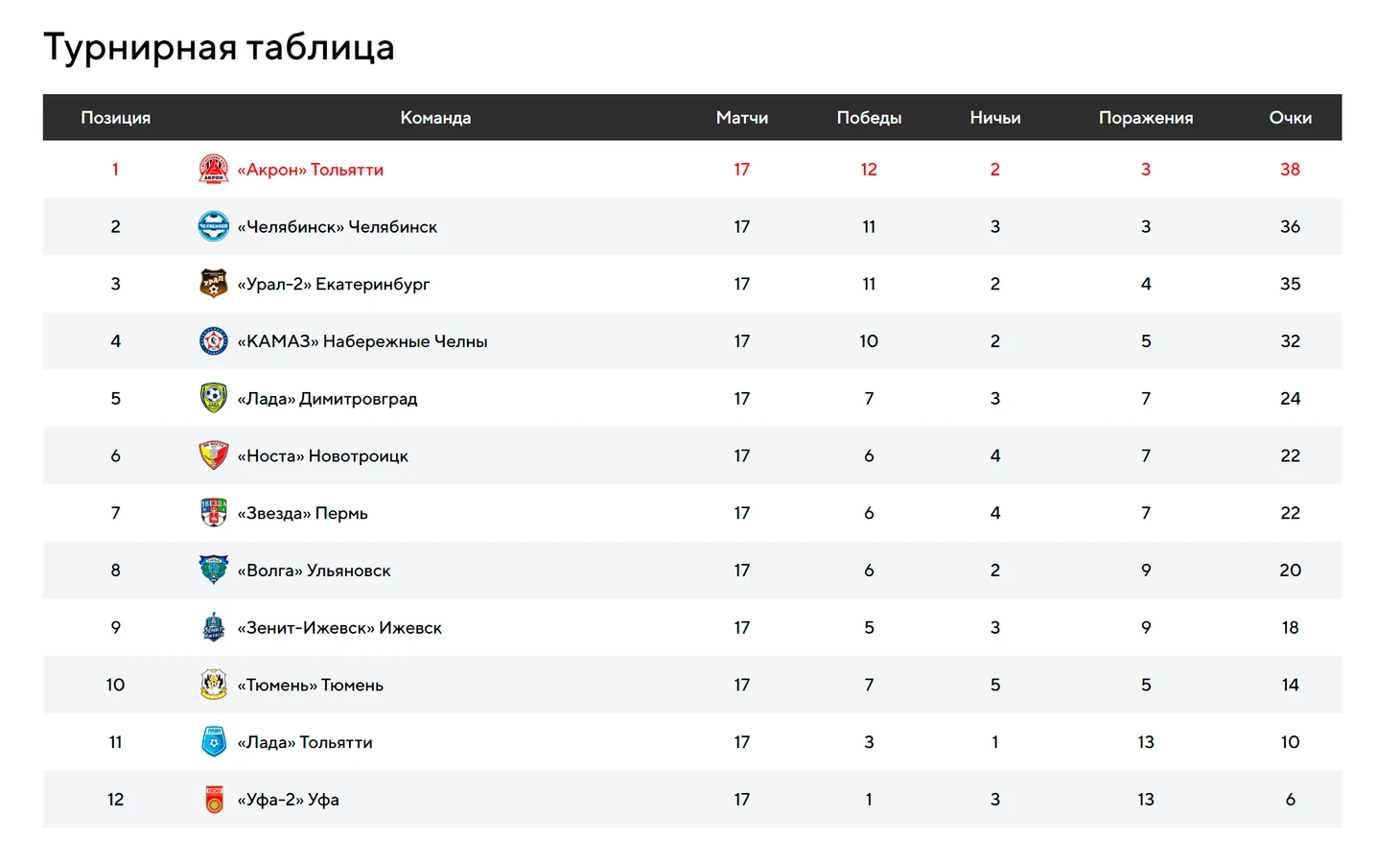Click position number 12 cell
Viewport: 1400px width, 862px height.
coord(115,800)
